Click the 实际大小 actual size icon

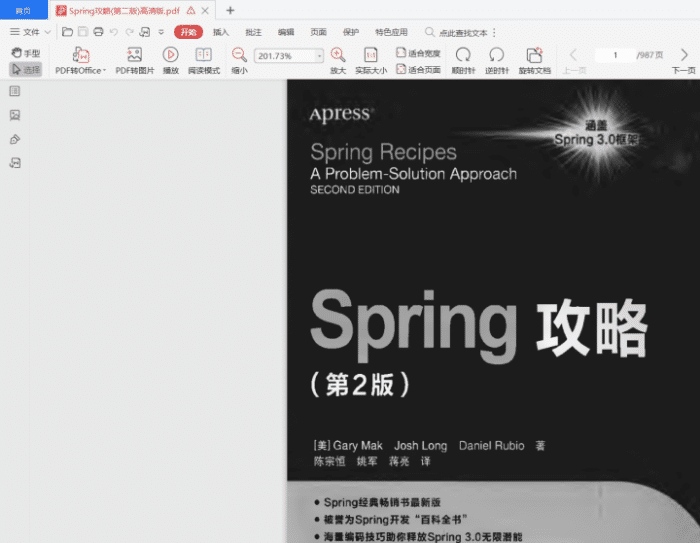371,60
